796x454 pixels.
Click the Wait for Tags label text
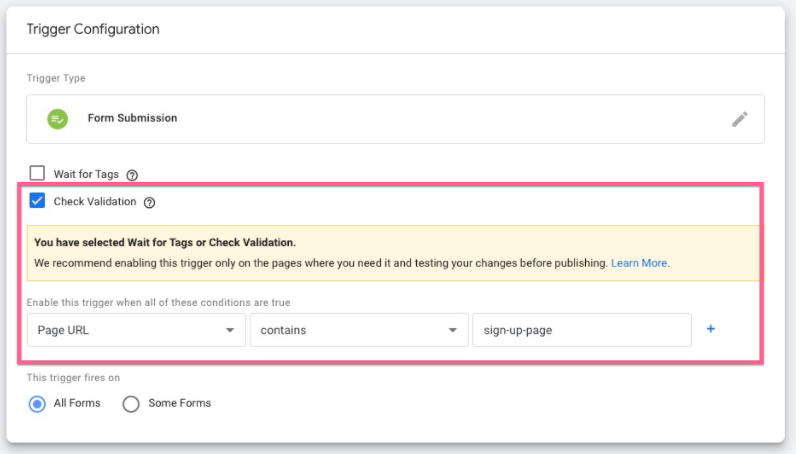(x=86, y=174)
